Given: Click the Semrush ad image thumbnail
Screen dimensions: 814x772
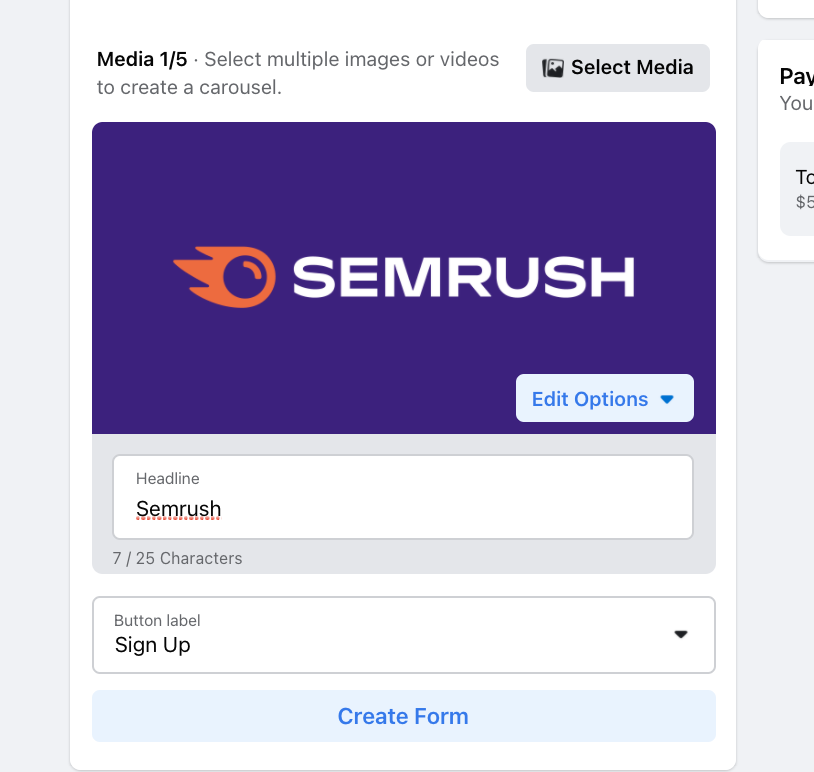Looking at the screenshot, I should point(403,277).
